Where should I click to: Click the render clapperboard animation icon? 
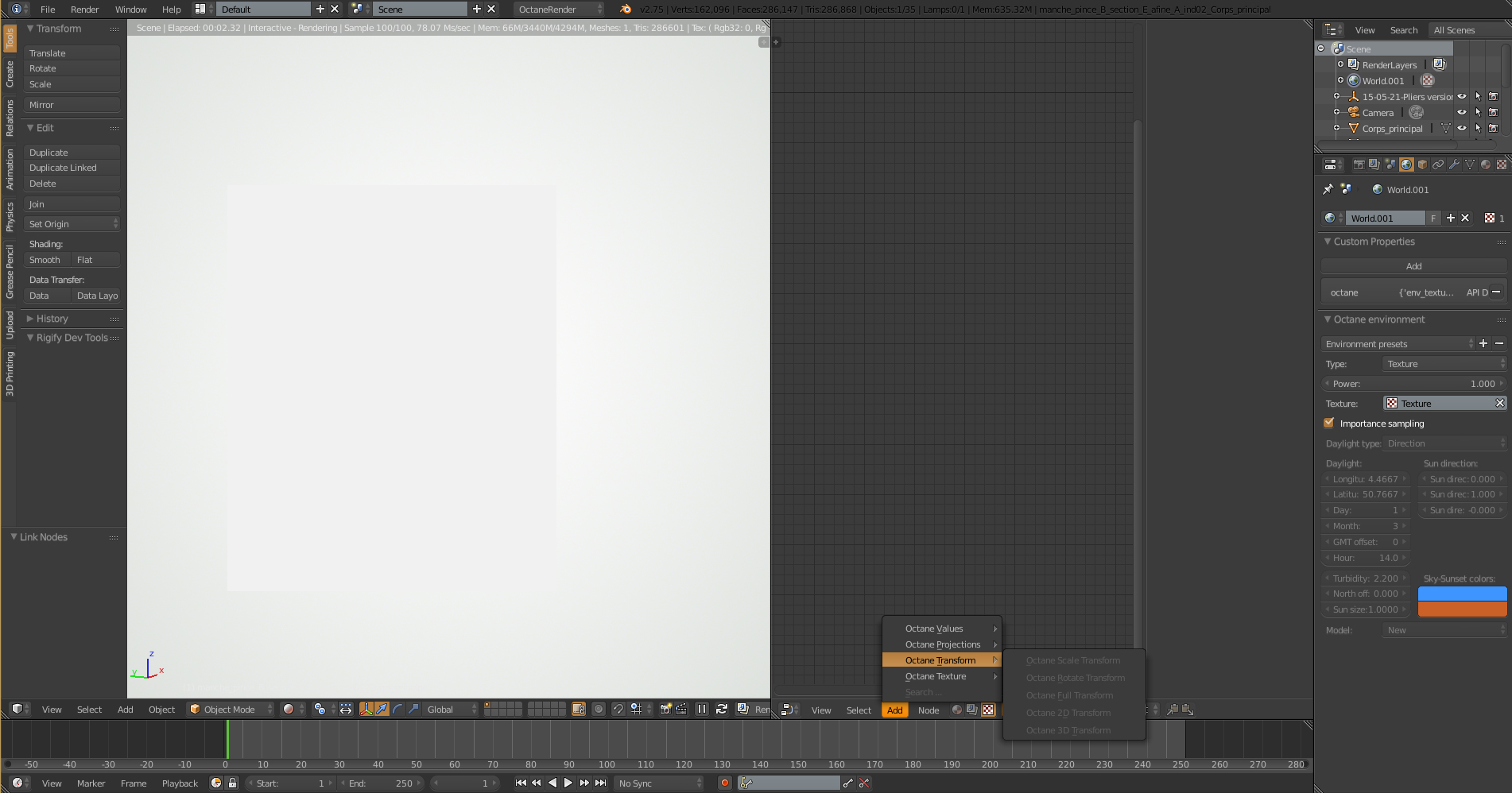point(681,709)
